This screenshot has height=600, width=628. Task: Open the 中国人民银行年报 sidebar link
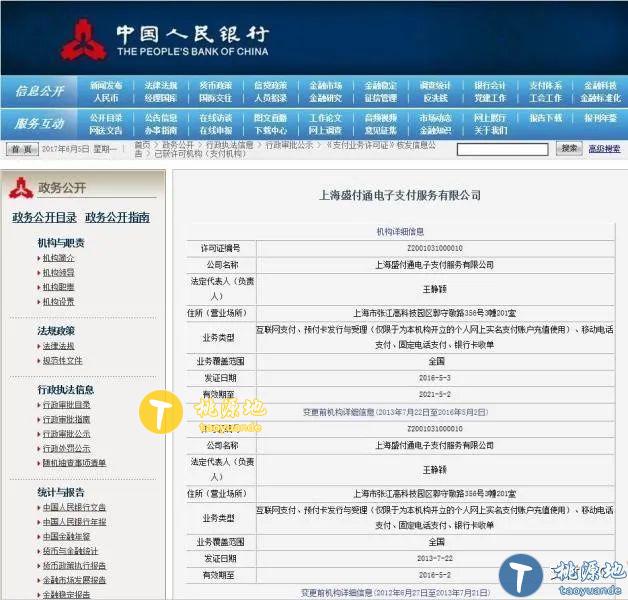pos(74,522)
